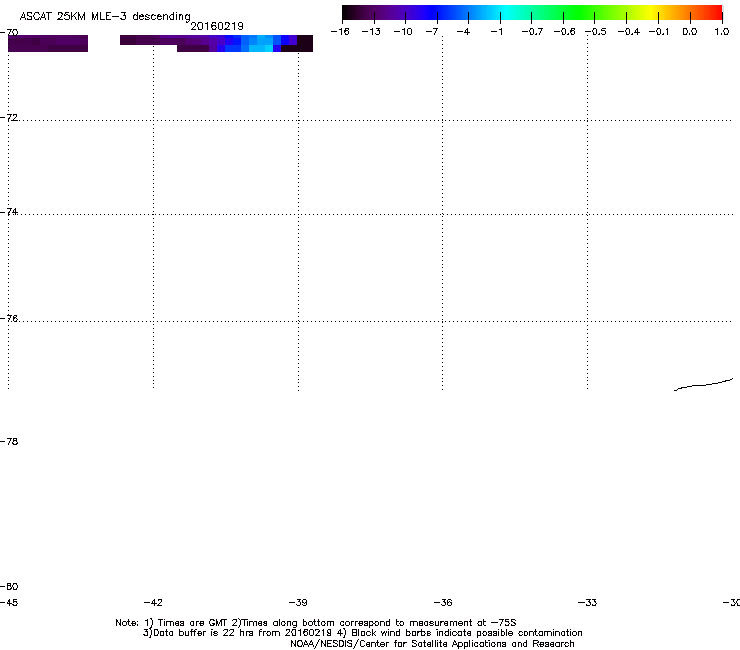Click the longitude label -33
Screen dimensions: 740x650
(588, 603)
